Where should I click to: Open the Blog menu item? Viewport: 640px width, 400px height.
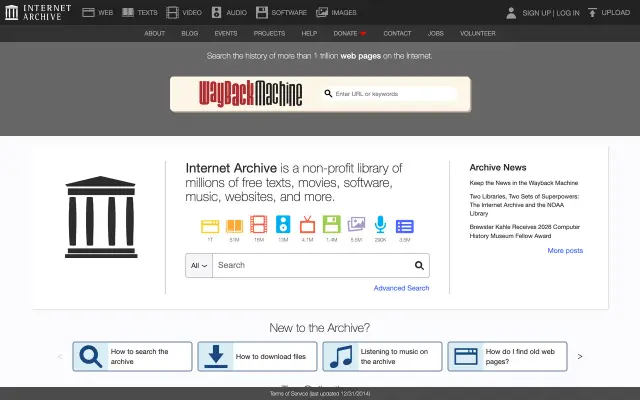tap(190, 33)
